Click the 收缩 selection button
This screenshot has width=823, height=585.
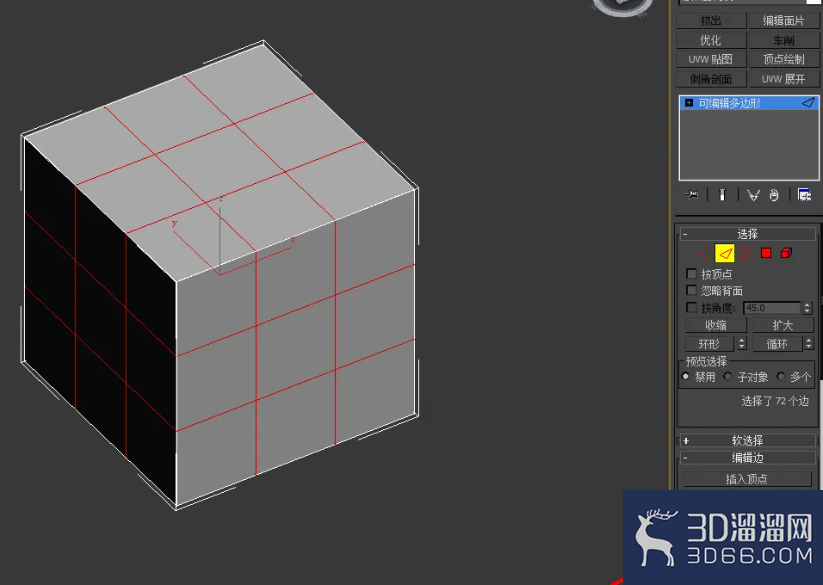tap(716, 325)
